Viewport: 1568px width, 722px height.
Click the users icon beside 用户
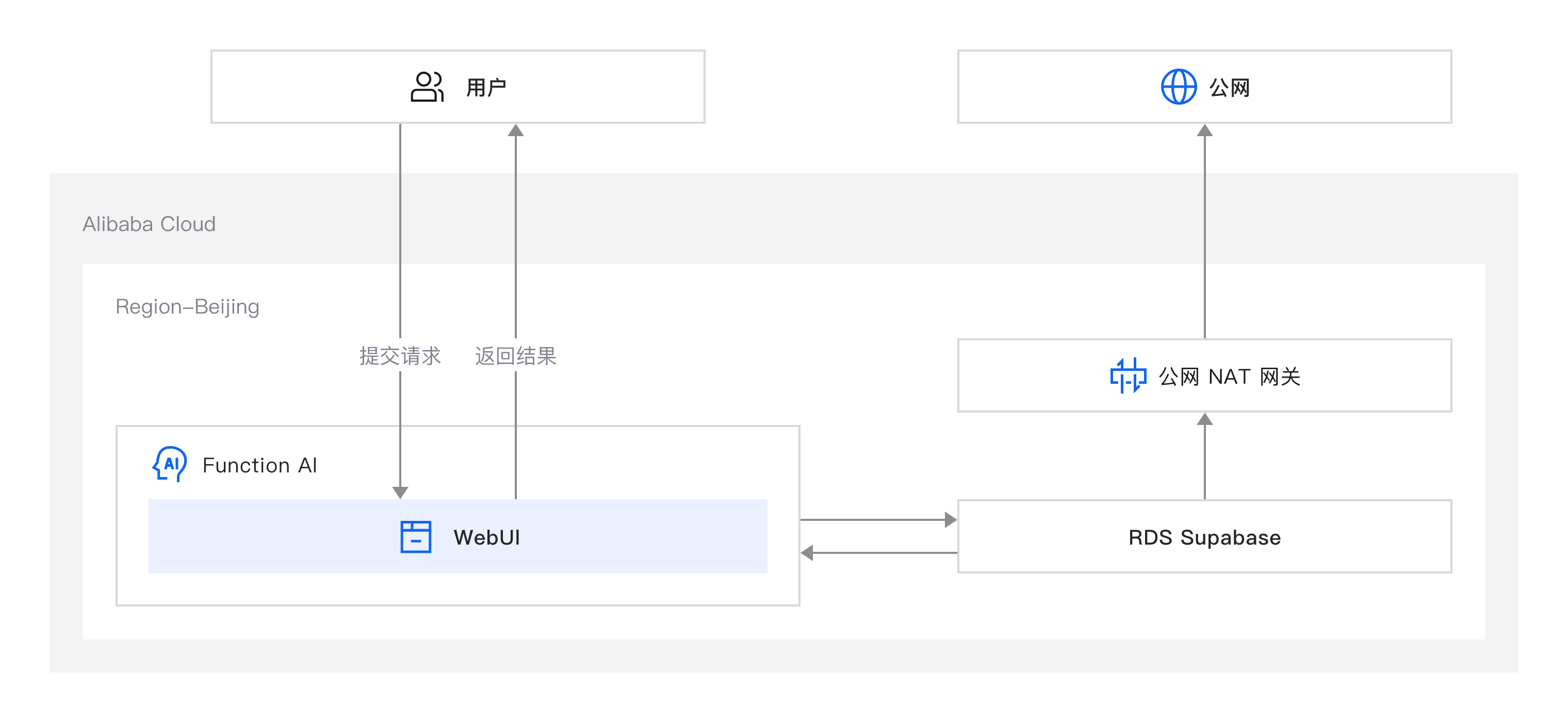point(427,87)
